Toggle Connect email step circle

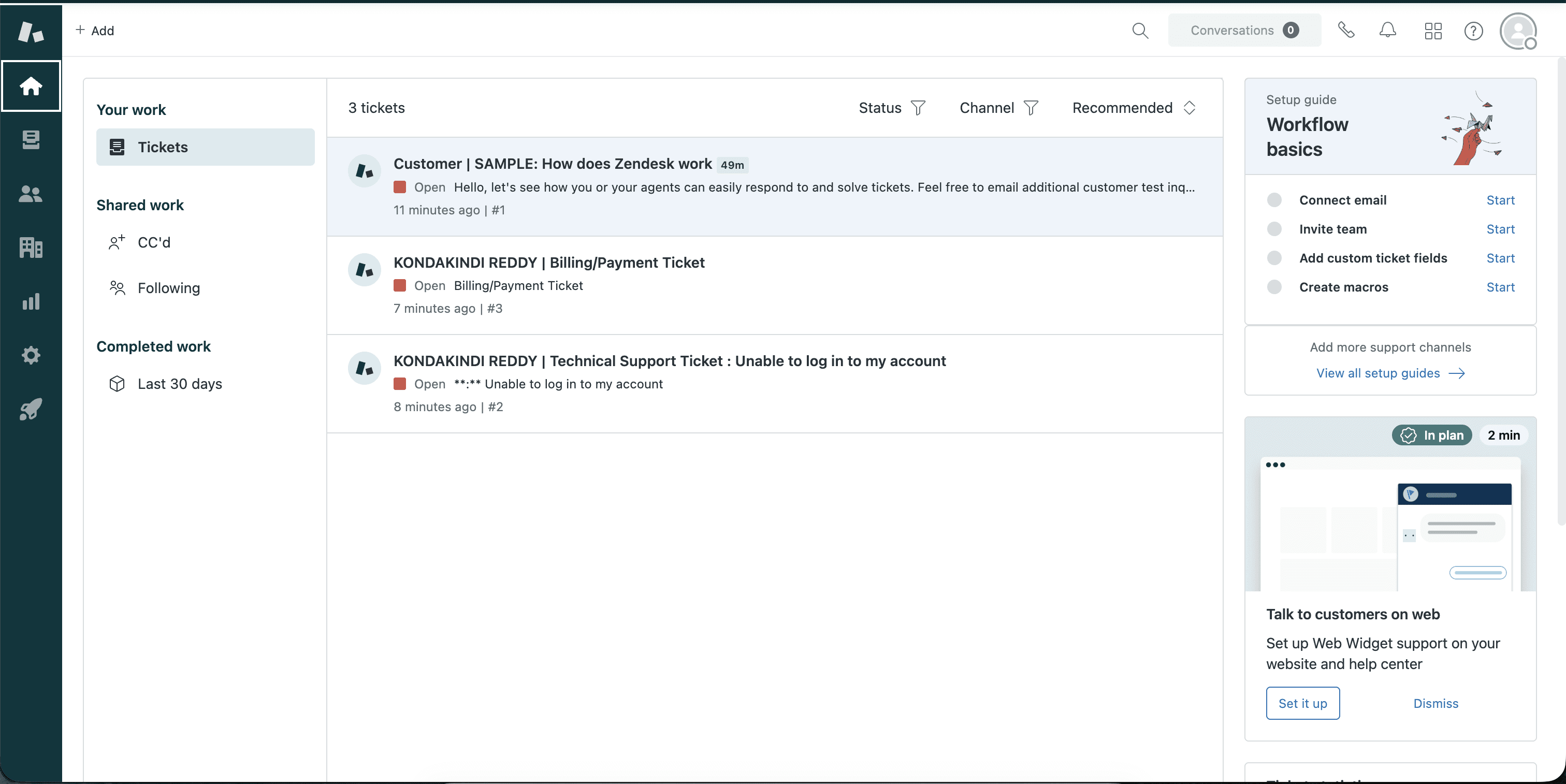[x=1274, y=200]
